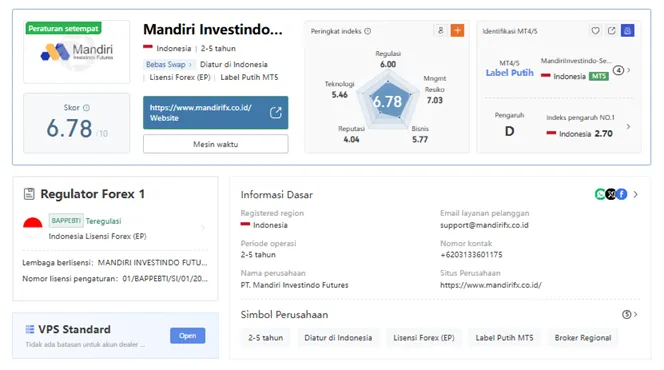Click the Mngmt Resiko 7.03 rating
Image resolution: width=664 pixels, height=370 pixels.
pyautogui.click(x=434, y=89)
